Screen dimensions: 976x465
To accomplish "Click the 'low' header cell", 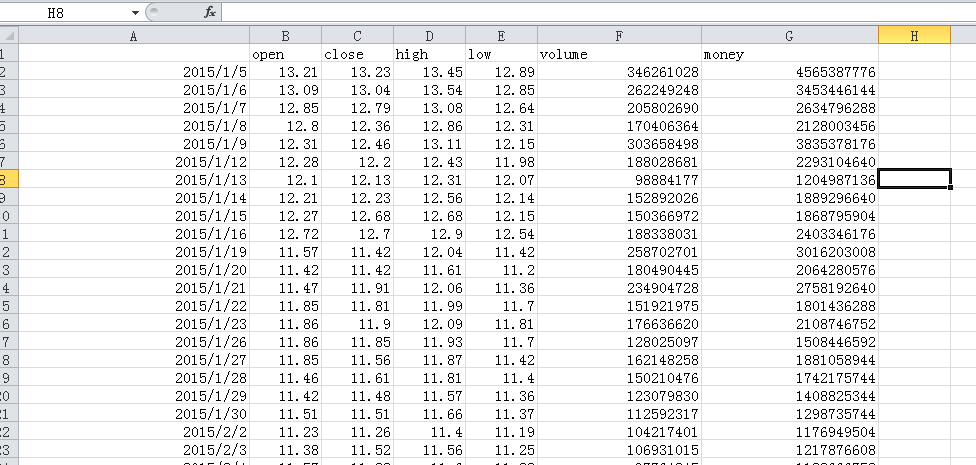I will [501, 54].
